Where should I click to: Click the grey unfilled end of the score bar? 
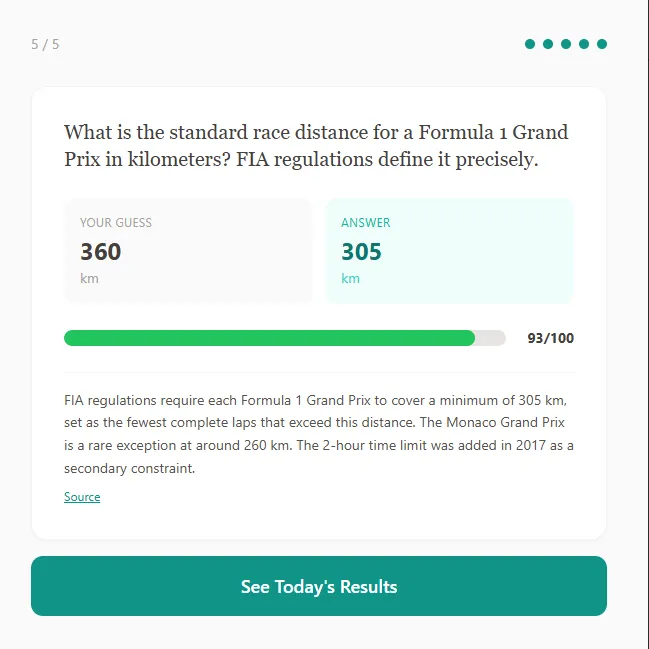(490, 338)
